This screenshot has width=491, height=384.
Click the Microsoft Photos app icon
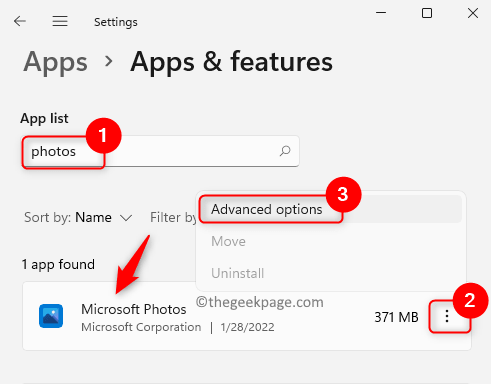click(51, 316)
